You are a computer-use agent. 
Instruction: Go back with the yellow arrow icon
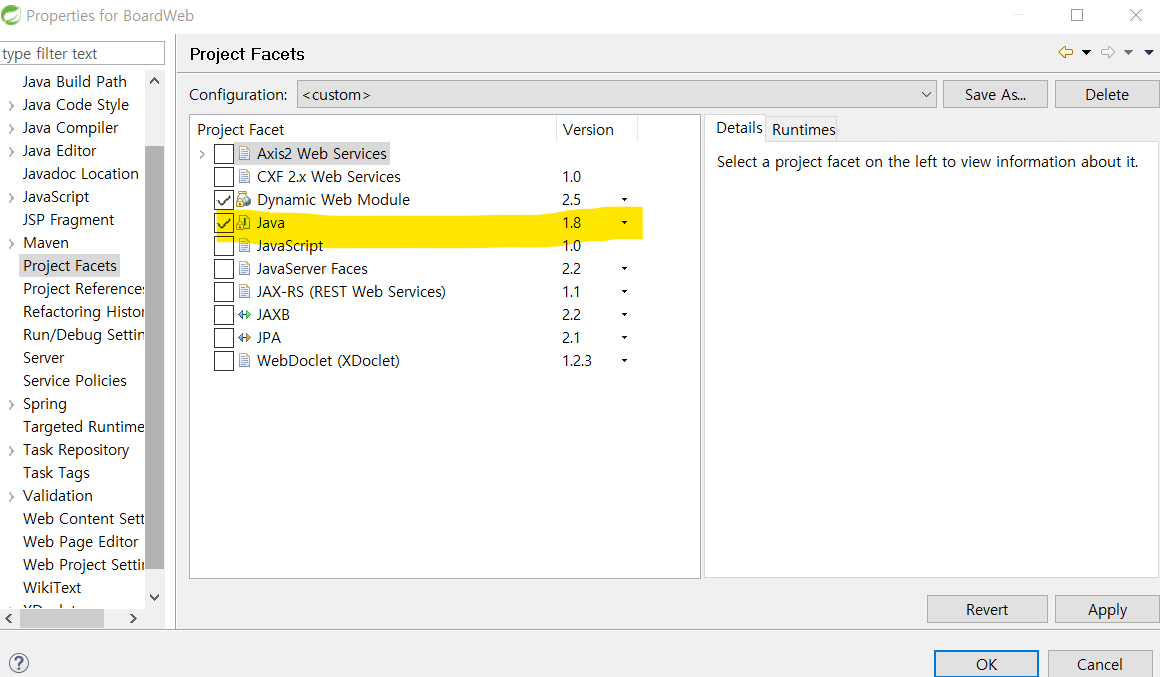click(x=1065, y=52)
